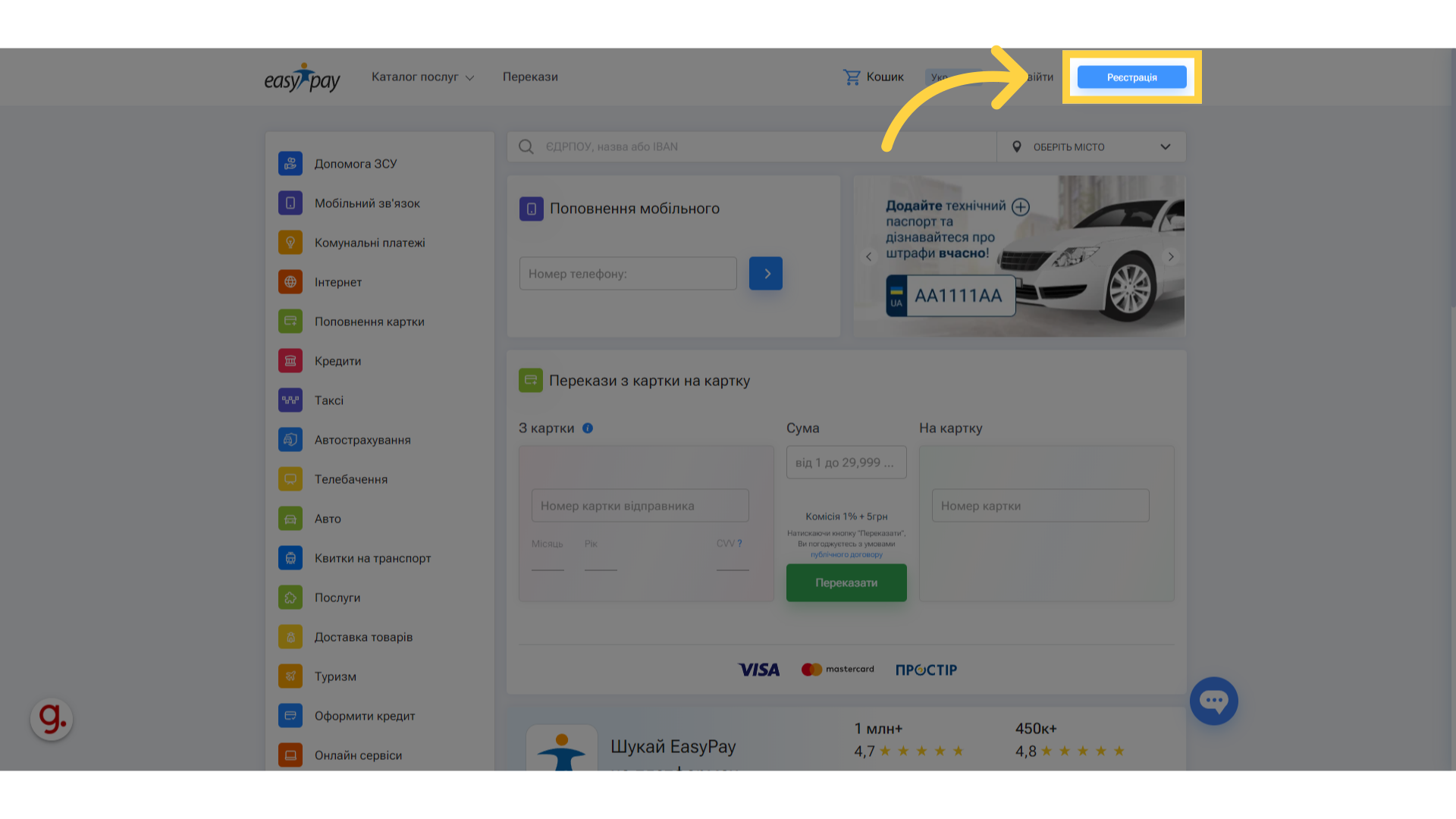Show previous banner slide with left arrow
This screenshot has height=819, width=1456.
pos(869,257)
